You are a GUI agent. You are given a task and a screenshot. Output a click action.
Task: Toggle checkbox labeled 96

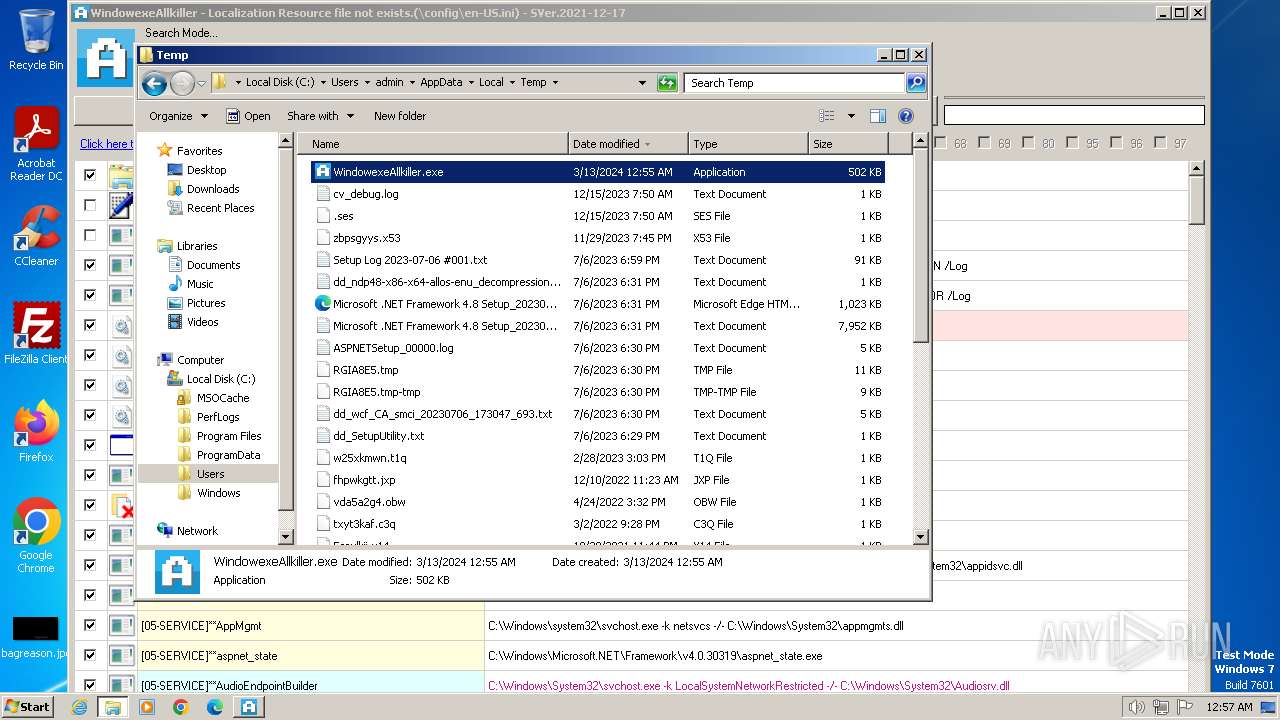[x=1116, y=143]
